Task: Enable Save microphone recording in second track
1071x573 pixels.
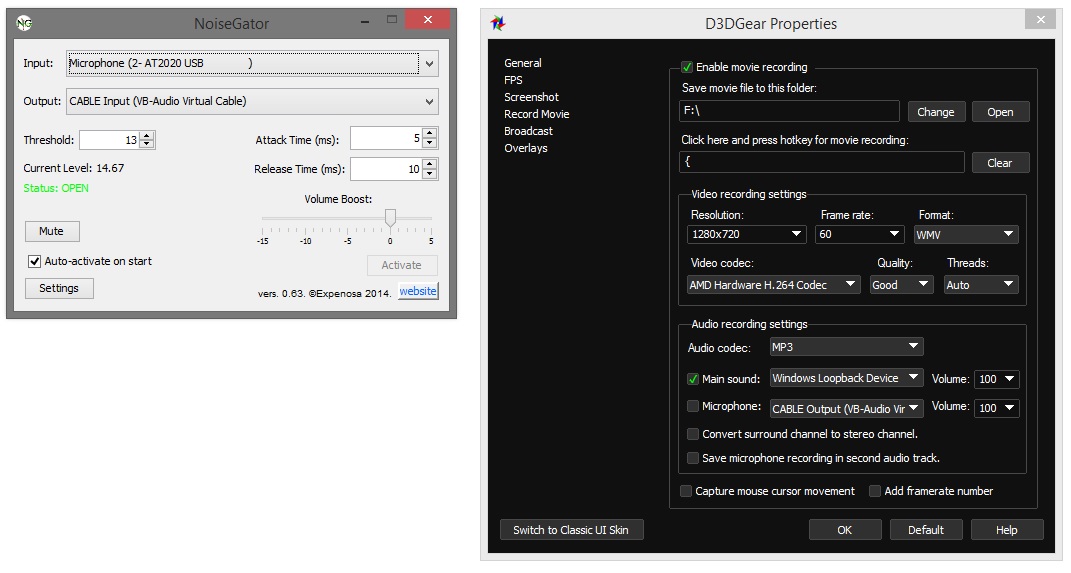Action: 693,458
